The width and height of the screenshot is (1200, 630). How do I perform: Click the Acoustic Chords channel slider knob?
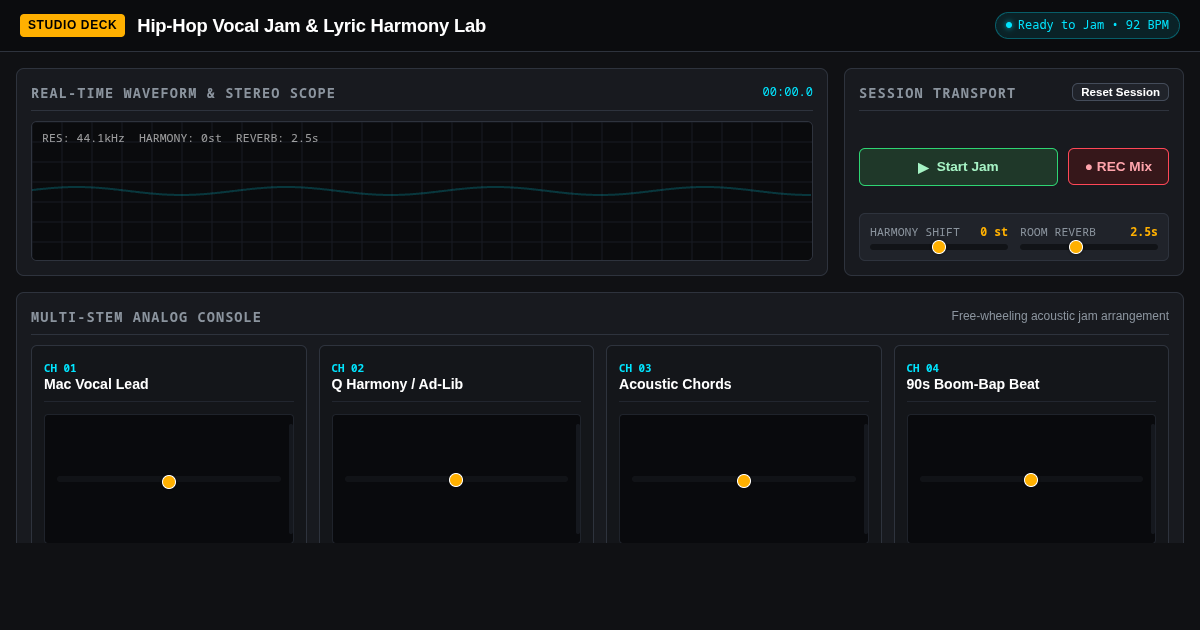click(x=744, y=481)
